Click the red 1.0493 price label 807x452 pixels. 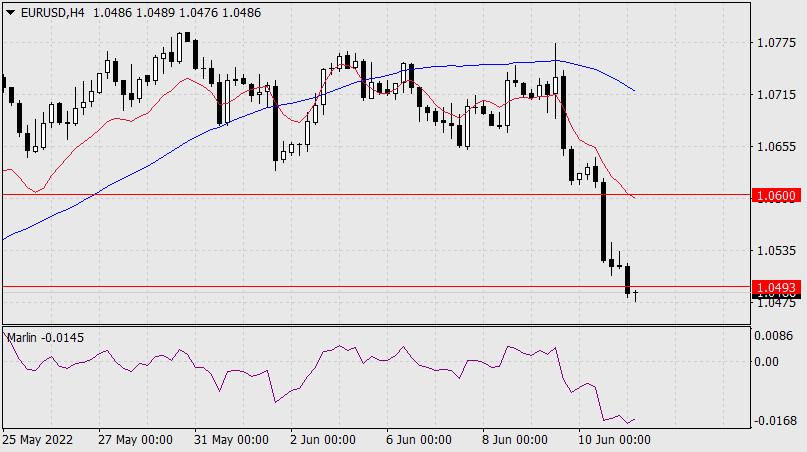coord(776,287)
